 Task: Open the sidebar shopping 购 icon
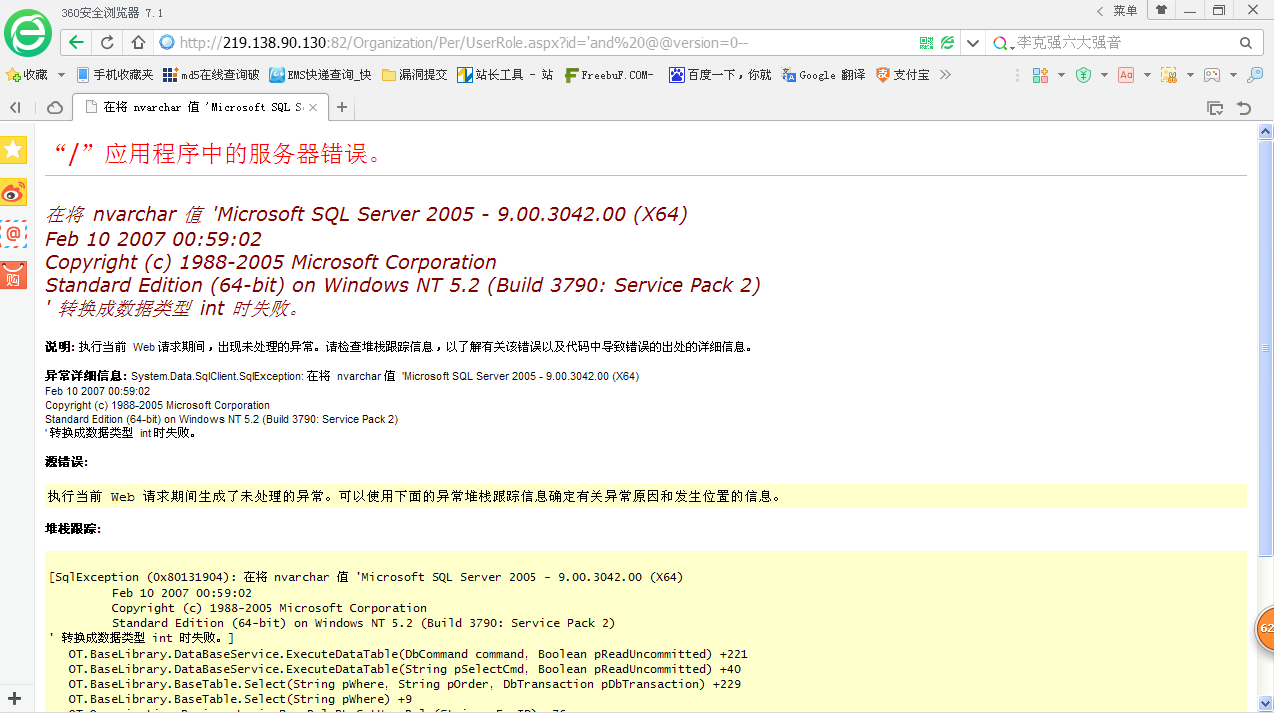(14, 275)
